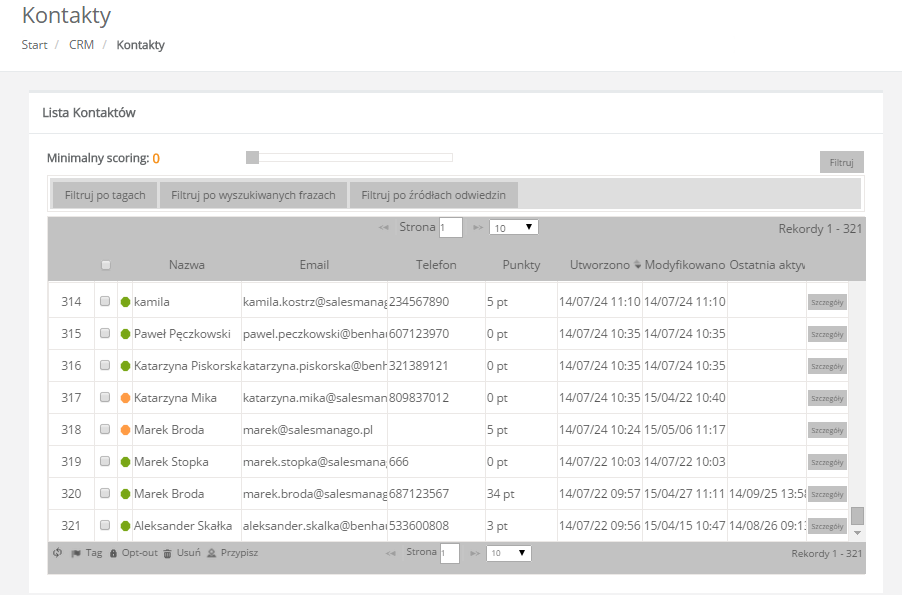Click the Tag flag icon in footer
Image resolution: width=902 pixels, height=595 pixels.
75,554
